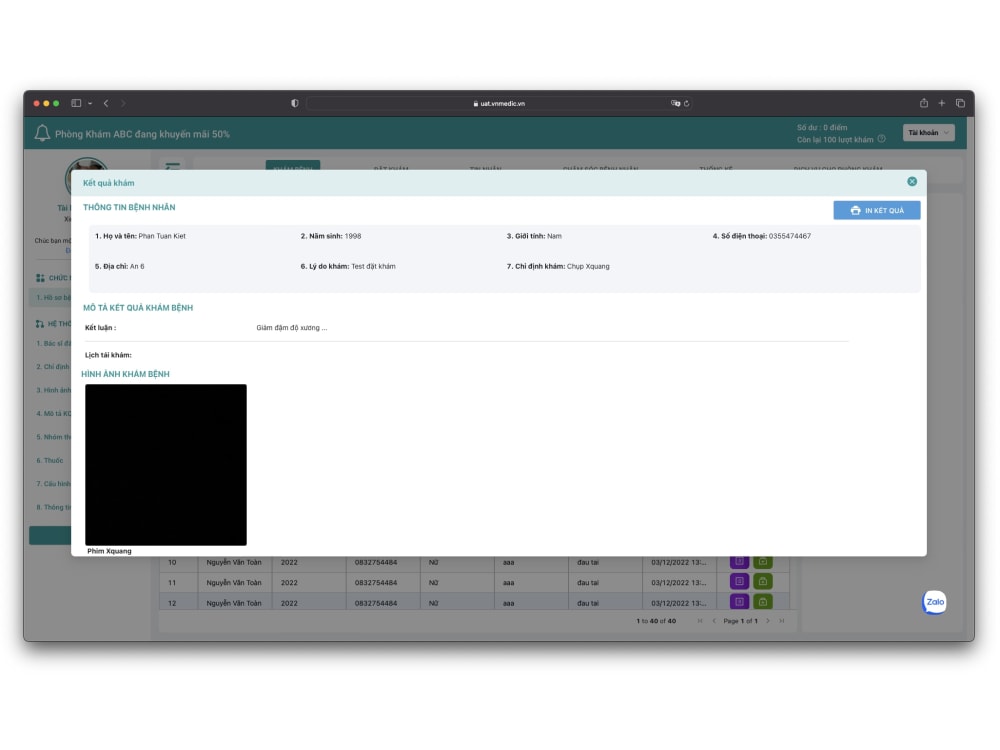Open sidebar item 2. Chỉ định
The image size is (1000, 750).
53,367
